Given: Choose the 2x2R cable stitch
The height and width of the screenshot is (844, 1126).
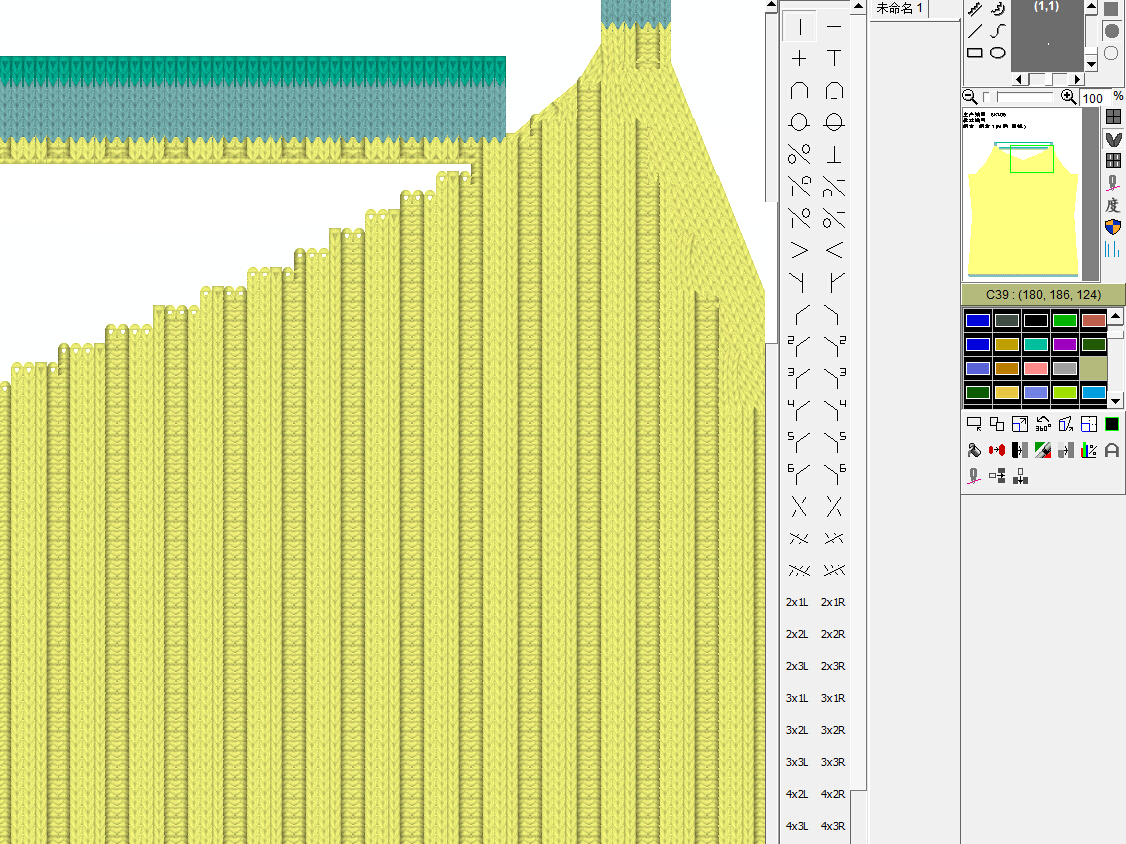Looking at the screenshot, I should pyautogui.click(x=833, y=634).
